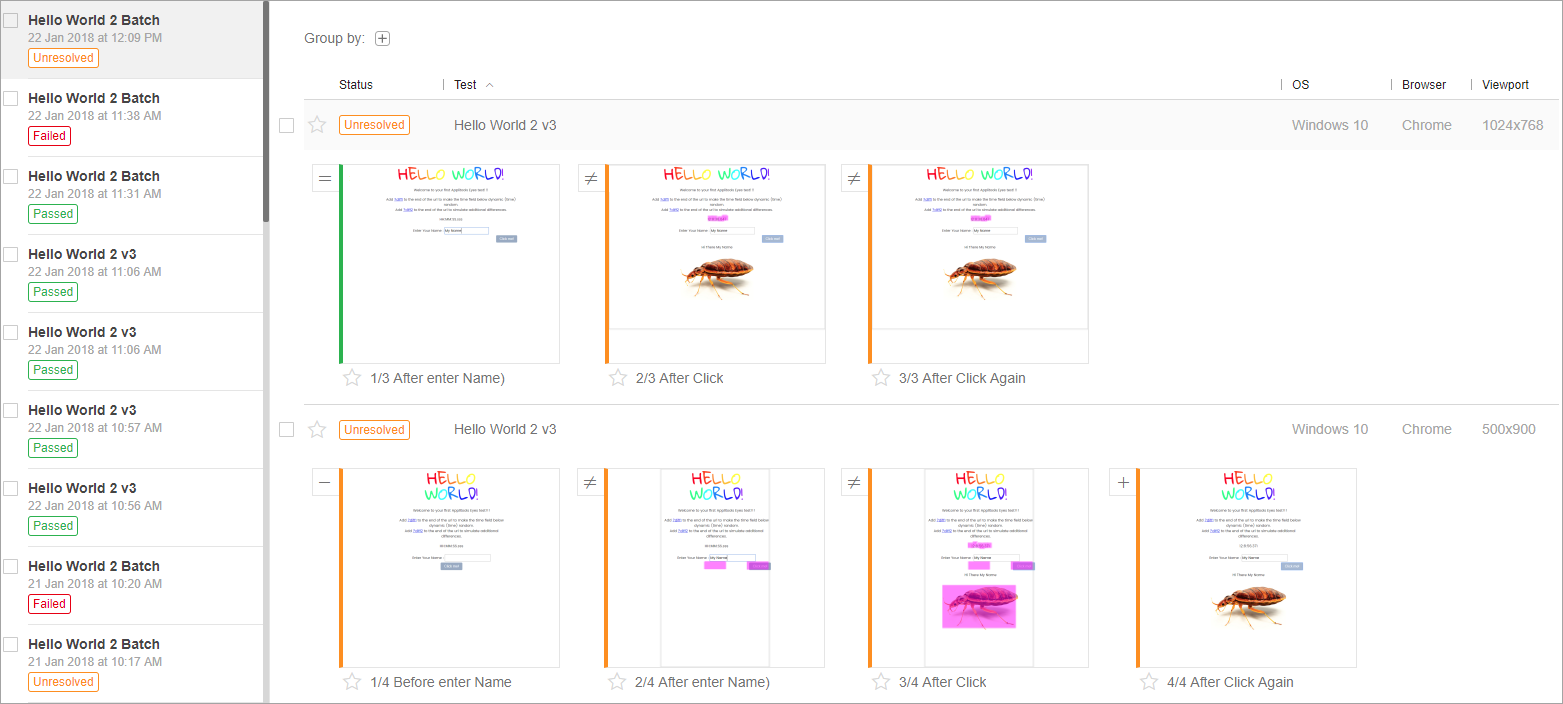The height and width of the screenshot is (704, 1563).
Task: Open the Failed batch from 11:38 AM
Action: click(94, 98)
